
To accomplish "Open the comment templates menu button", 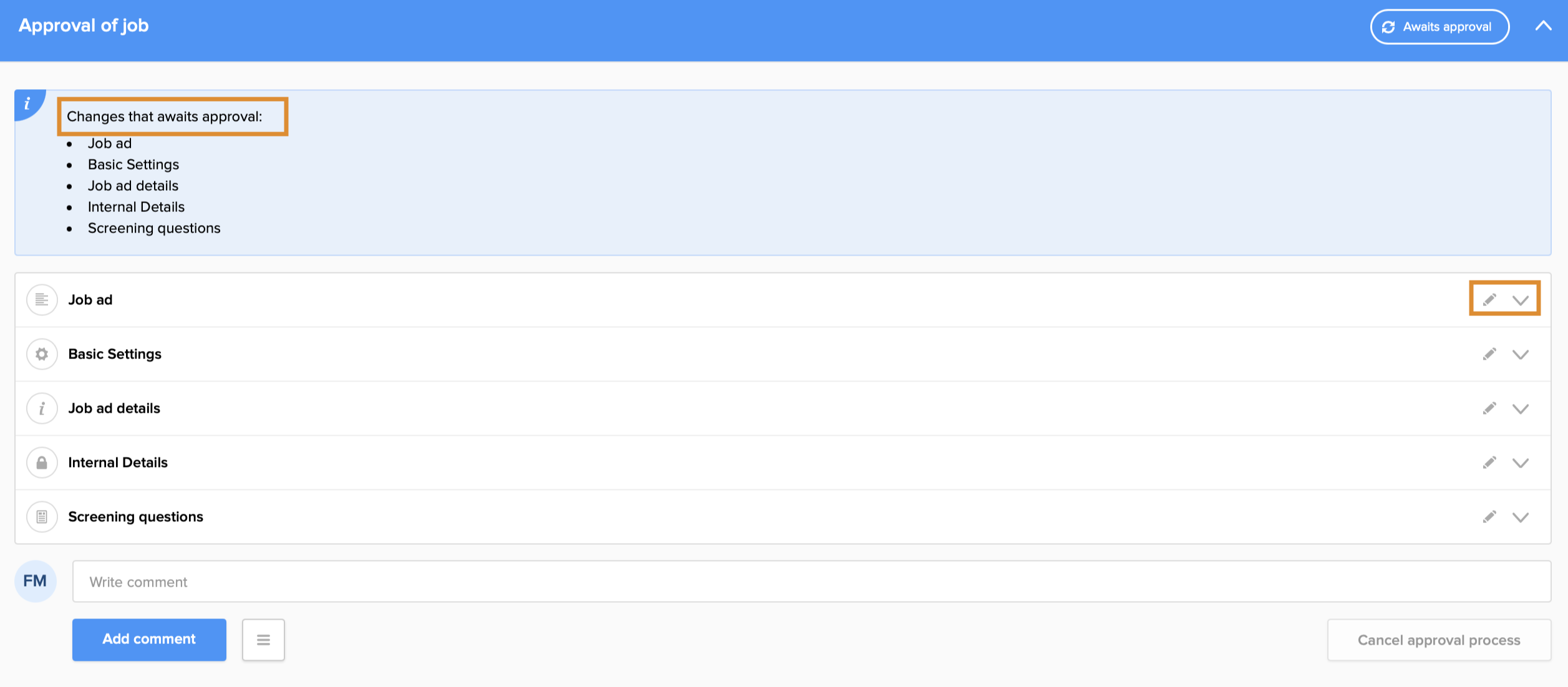I will point(263,640).
